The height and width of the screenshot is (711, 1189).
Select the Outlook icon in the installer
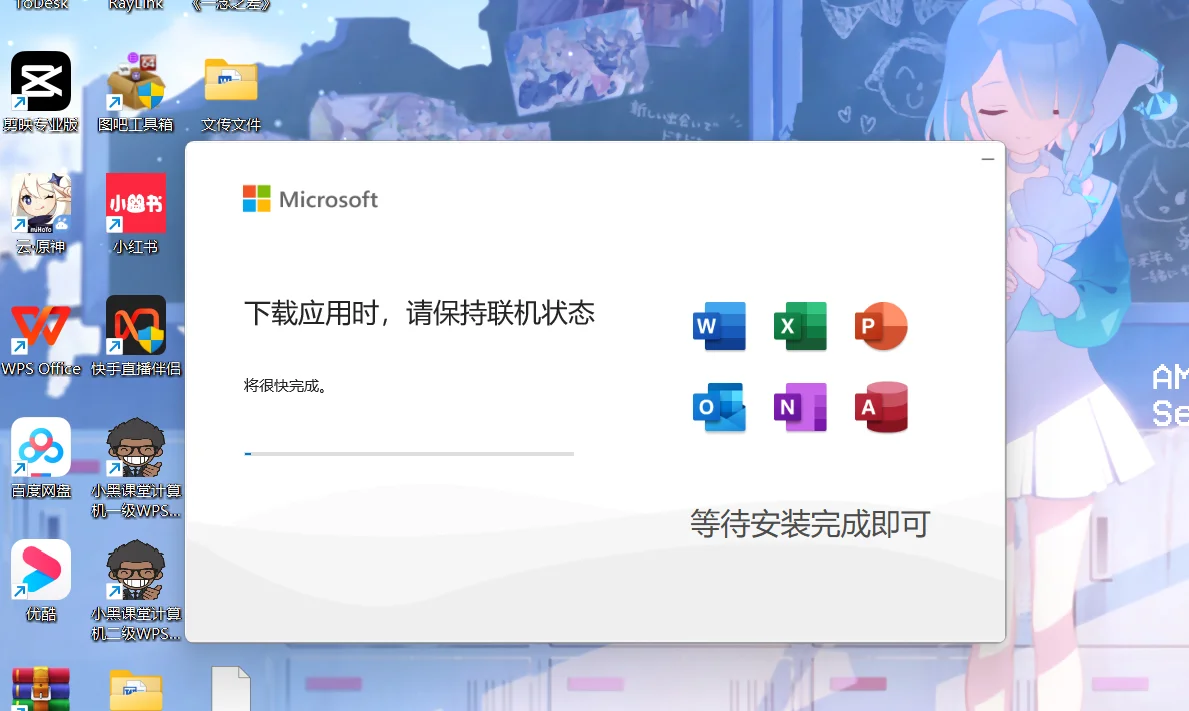coord(718,407)
